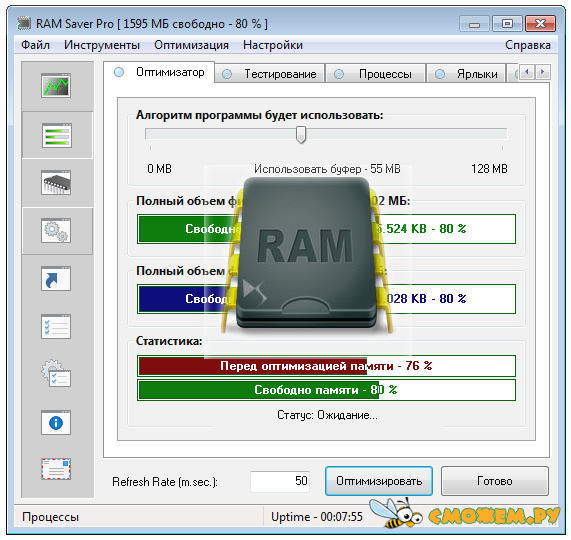The width and height of the screenshot is (571, 540).
Task: Click the Готово button
Action: [x=495, y=481]
